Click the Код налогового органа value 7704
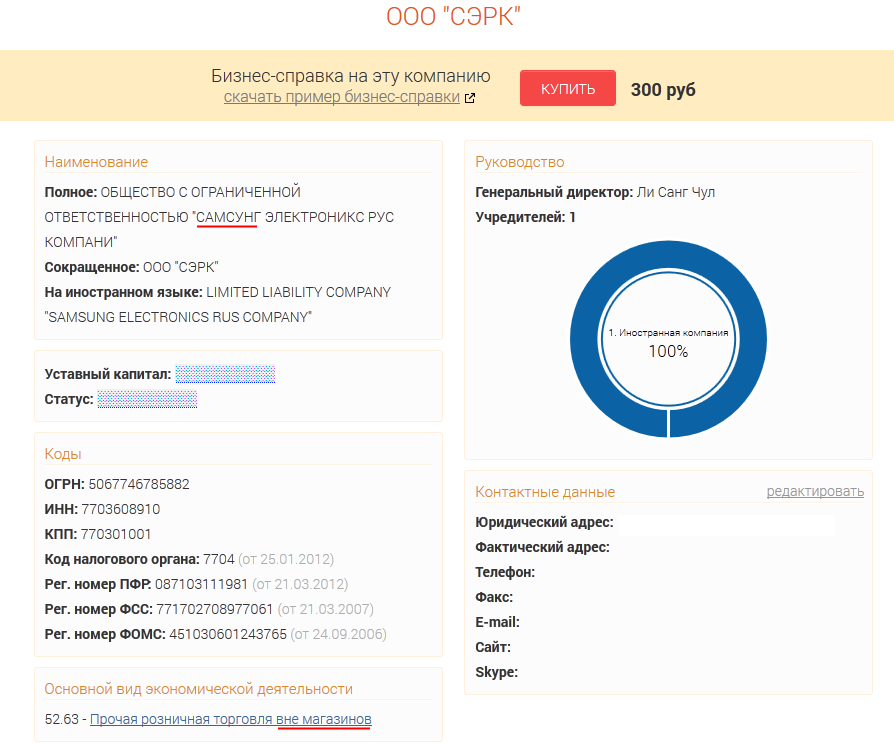 [218, 559]
